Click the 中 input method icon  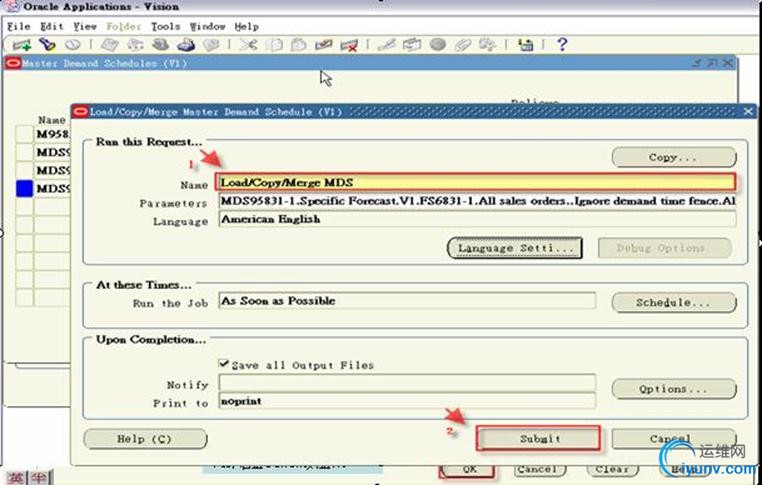39,477
